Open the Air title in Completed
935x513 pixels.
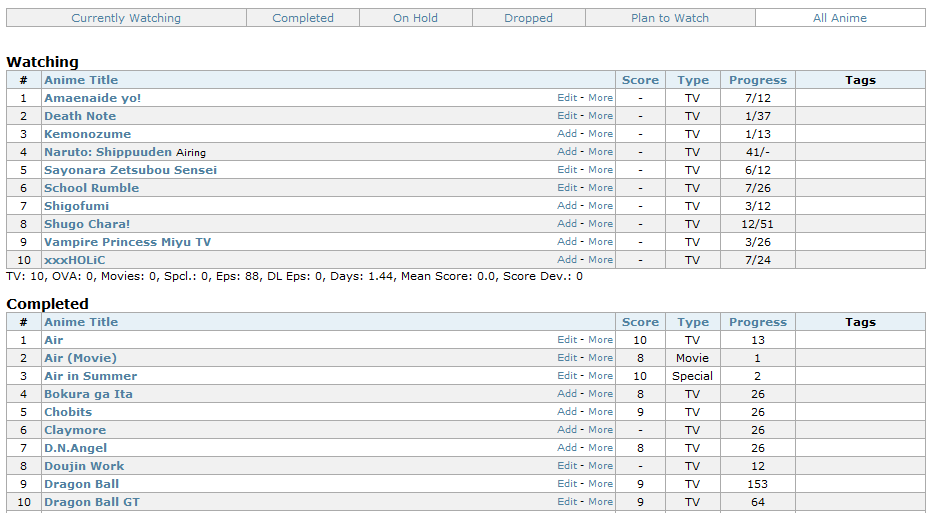[x=54, y=340]
